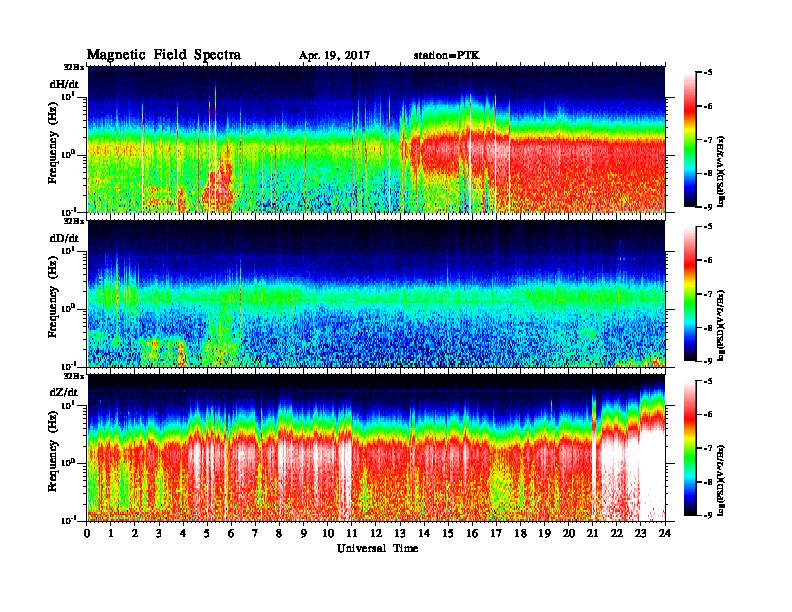Click inside the dD/dt spectrogram plot
Image resolution: width=792 pixels, height=612 pixels.
pos(376,294)
